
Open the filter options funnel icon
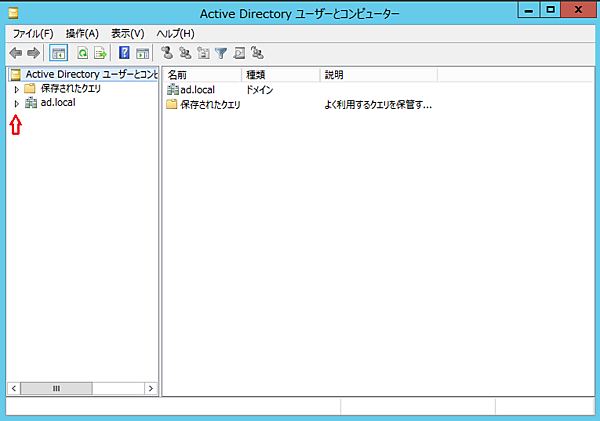[x=221, y=53]
